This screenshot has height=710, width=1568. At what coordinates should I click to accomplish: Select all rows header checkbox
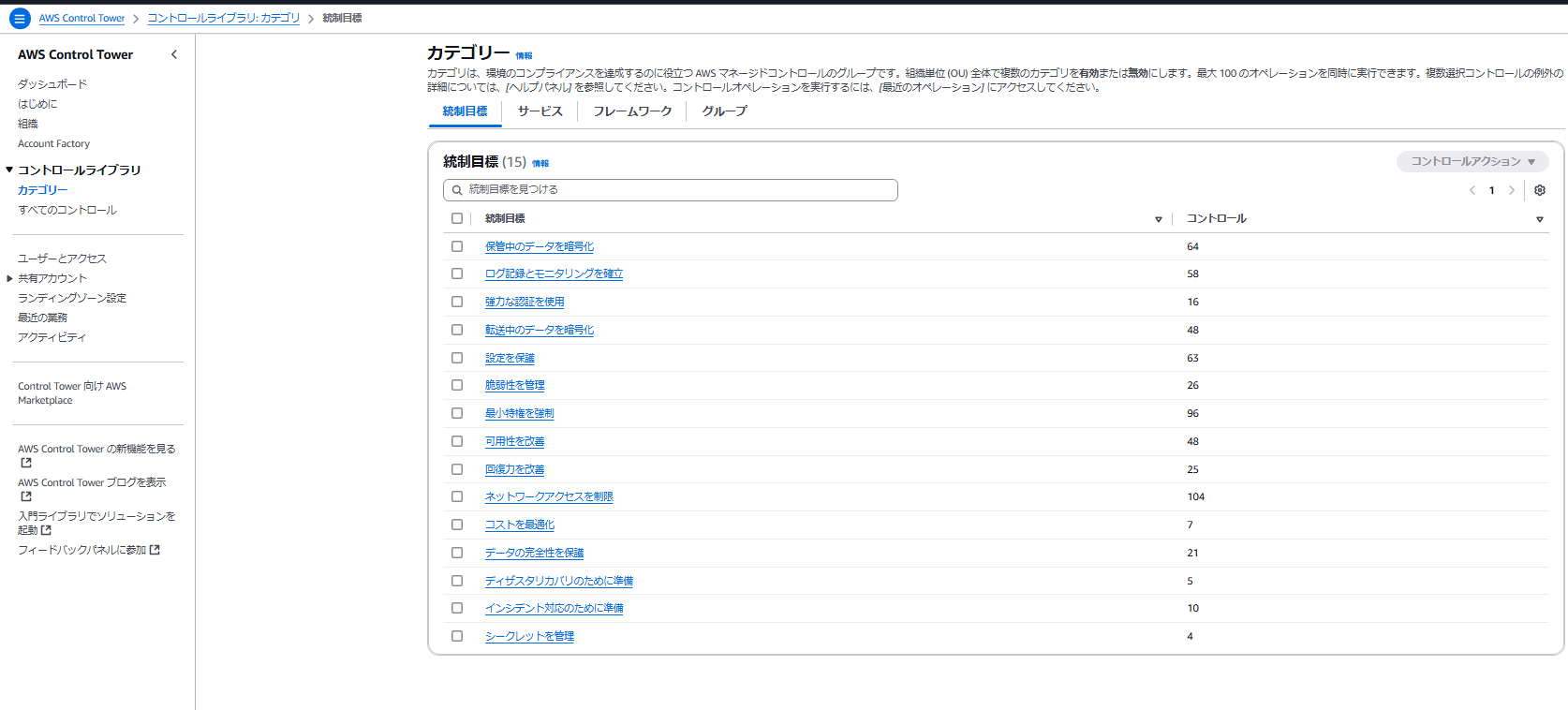click(457, 218)
